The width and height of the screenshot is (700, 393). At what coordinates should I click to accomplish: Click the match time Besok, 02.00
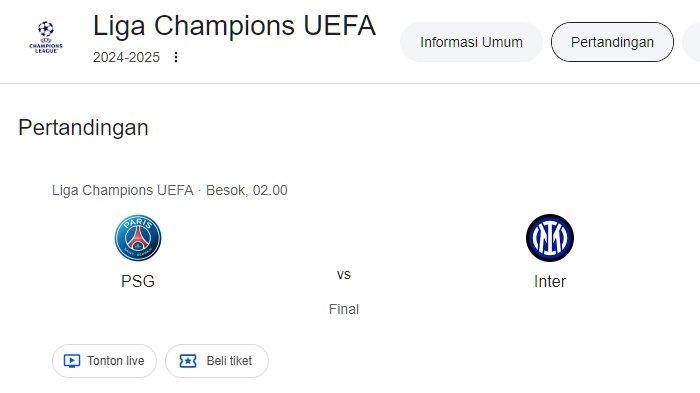tap(247, 190)
